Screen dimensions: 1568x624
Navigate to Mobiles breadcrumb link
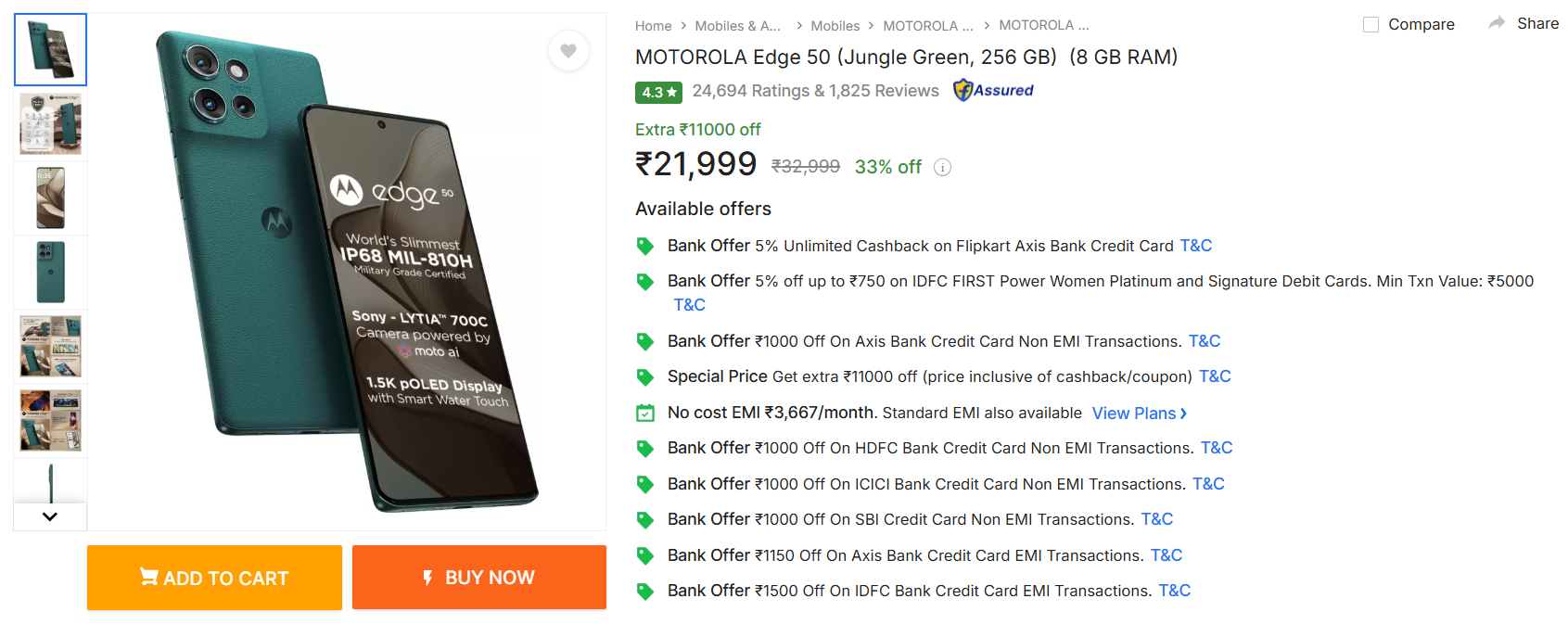(x=835, y=26)
